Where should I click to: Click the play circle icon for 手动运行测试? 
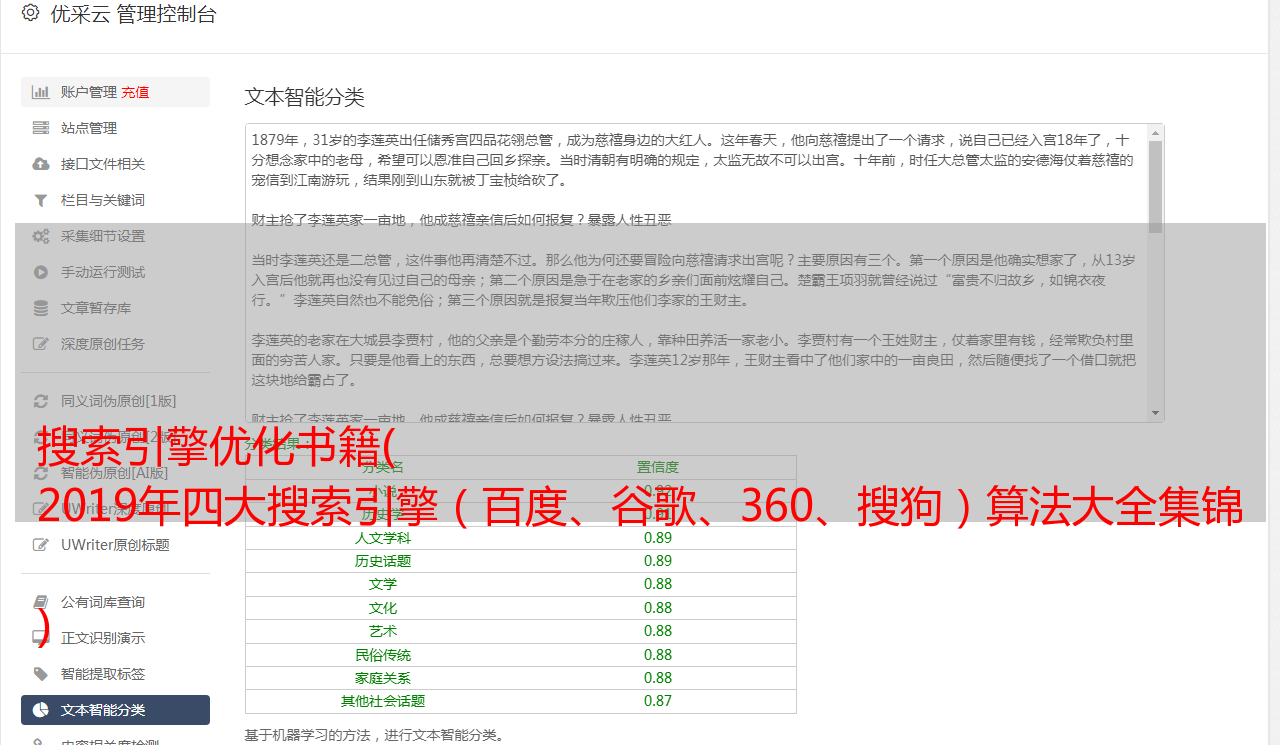41,272
